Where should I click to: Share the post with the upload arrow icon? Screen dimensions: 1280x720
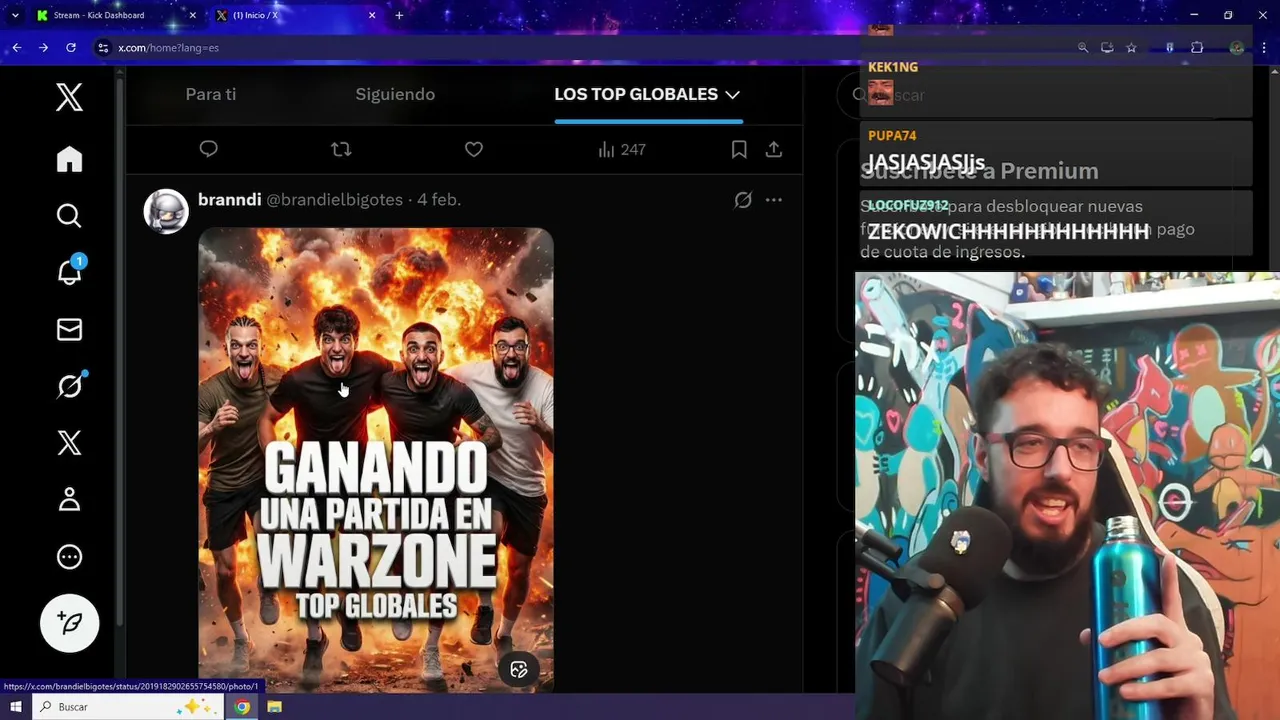[x=774, y=149]
